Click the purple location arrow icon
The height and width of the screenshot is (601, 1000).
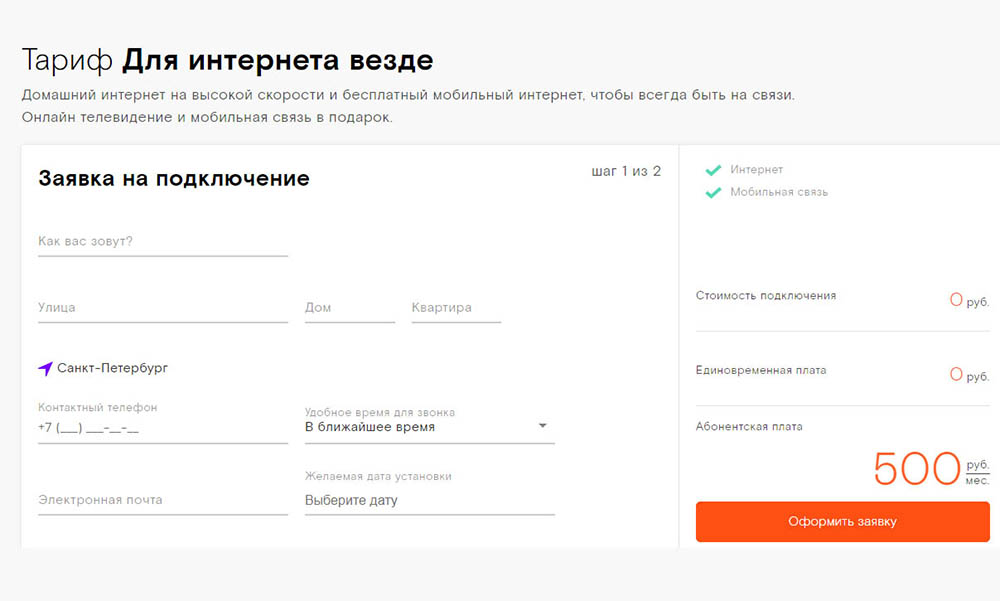[x=45, y=369]
